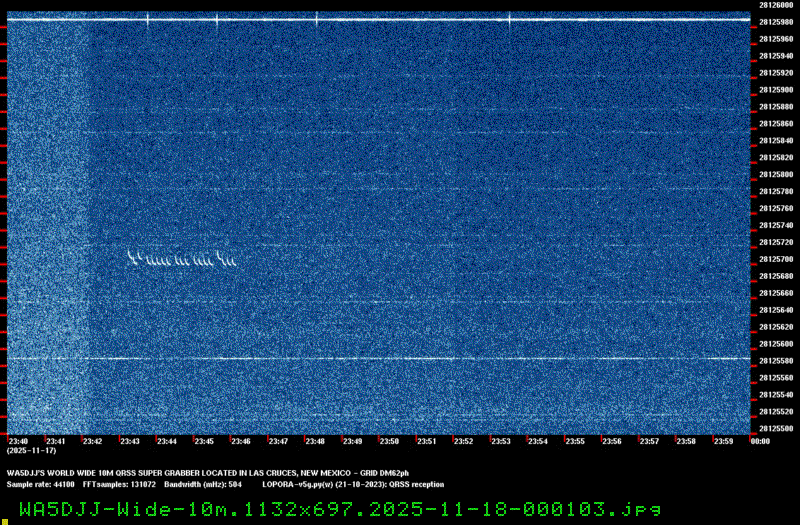This screenshot has height=525, width=800.
Task: Click the bright carrier line at 28125980
Action: click(379, 20)
